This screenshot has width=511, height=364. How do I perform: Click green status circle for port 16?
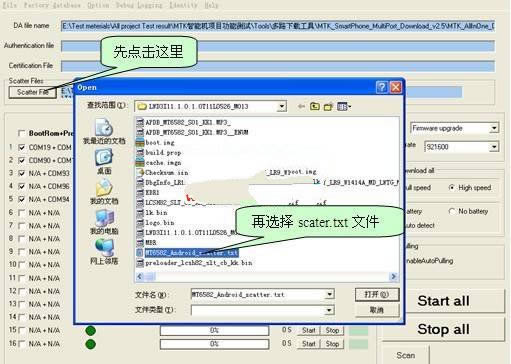(90, 344)
